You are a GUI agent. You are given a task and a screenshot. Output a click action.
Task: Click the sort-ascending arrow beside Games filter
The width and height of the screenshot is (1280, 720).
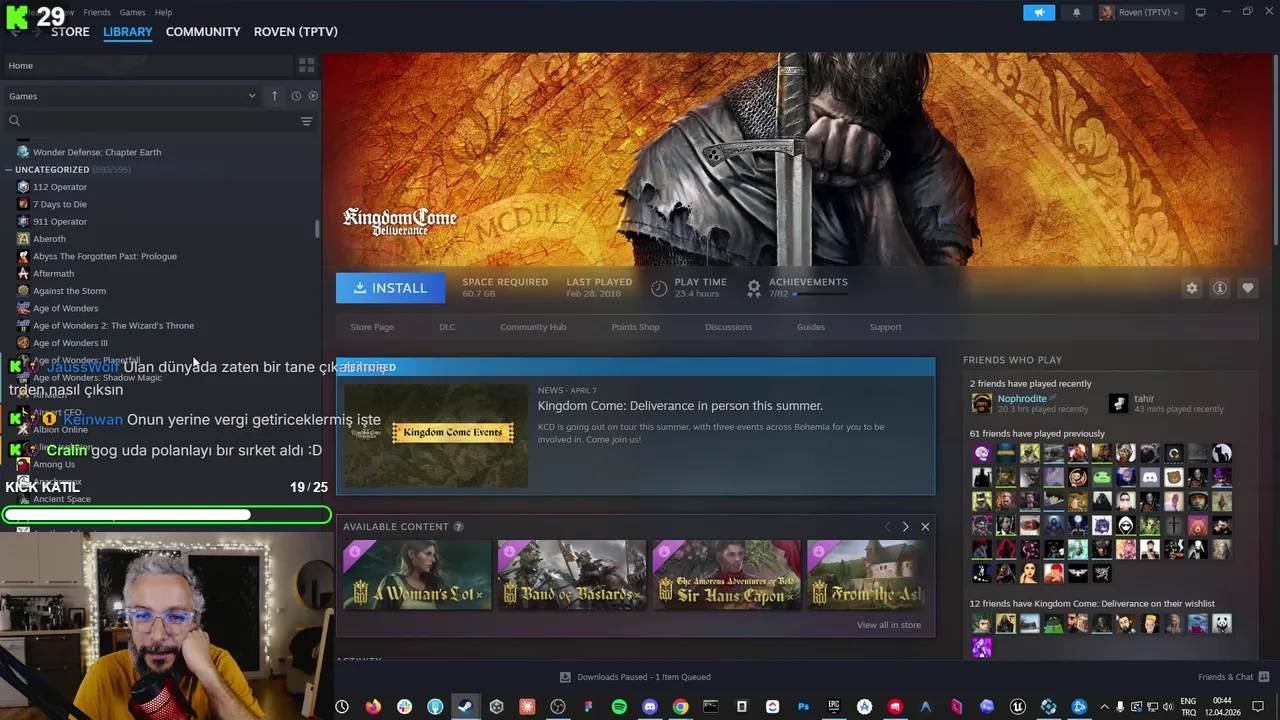tap(274, 96)
